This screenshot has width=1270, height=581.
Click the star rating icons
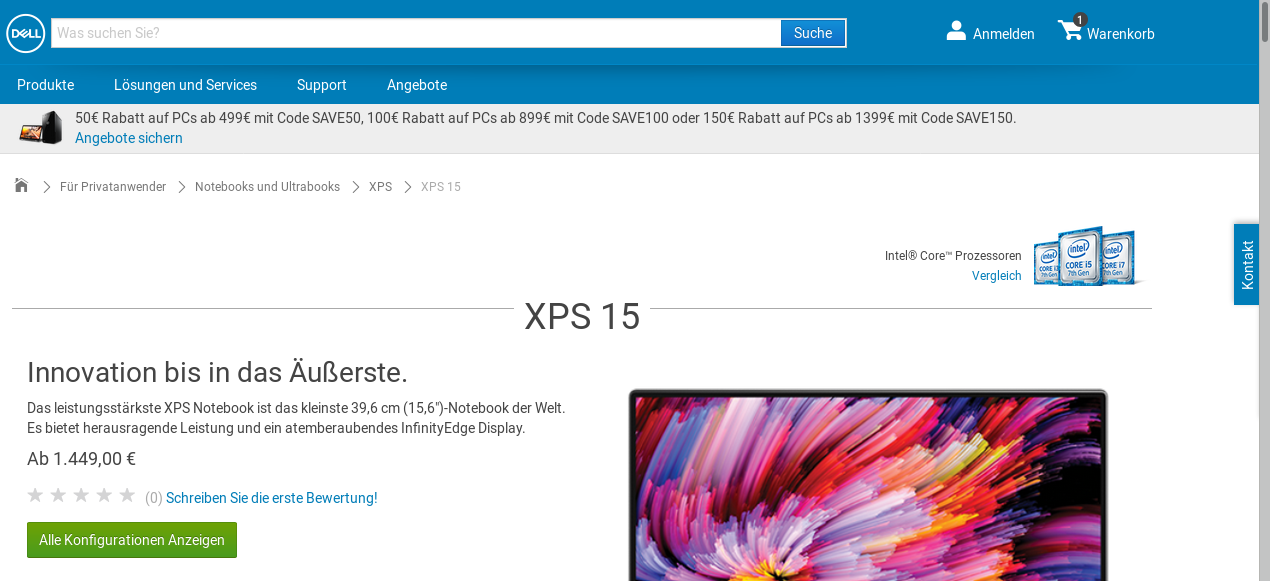(x=81, y=495)
